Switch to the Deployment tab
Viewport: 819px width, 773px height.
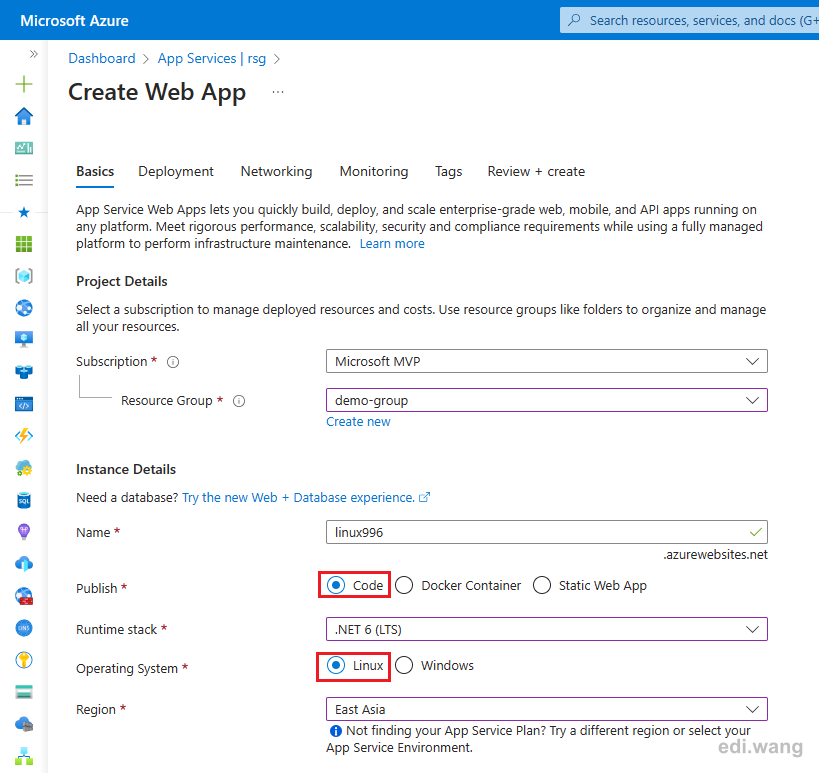coord(176,171)
